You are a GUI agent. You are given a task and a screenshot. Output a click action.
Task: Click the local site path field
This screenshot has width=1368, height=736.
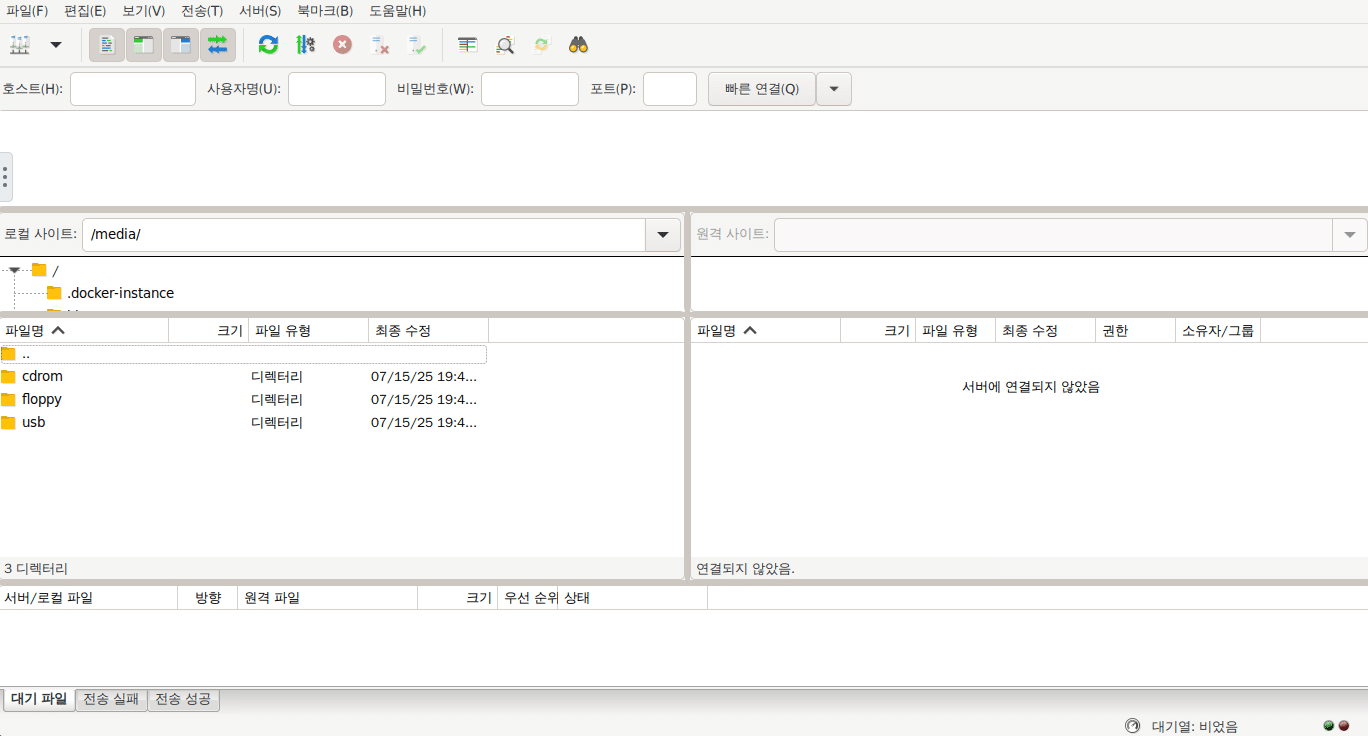364,234
